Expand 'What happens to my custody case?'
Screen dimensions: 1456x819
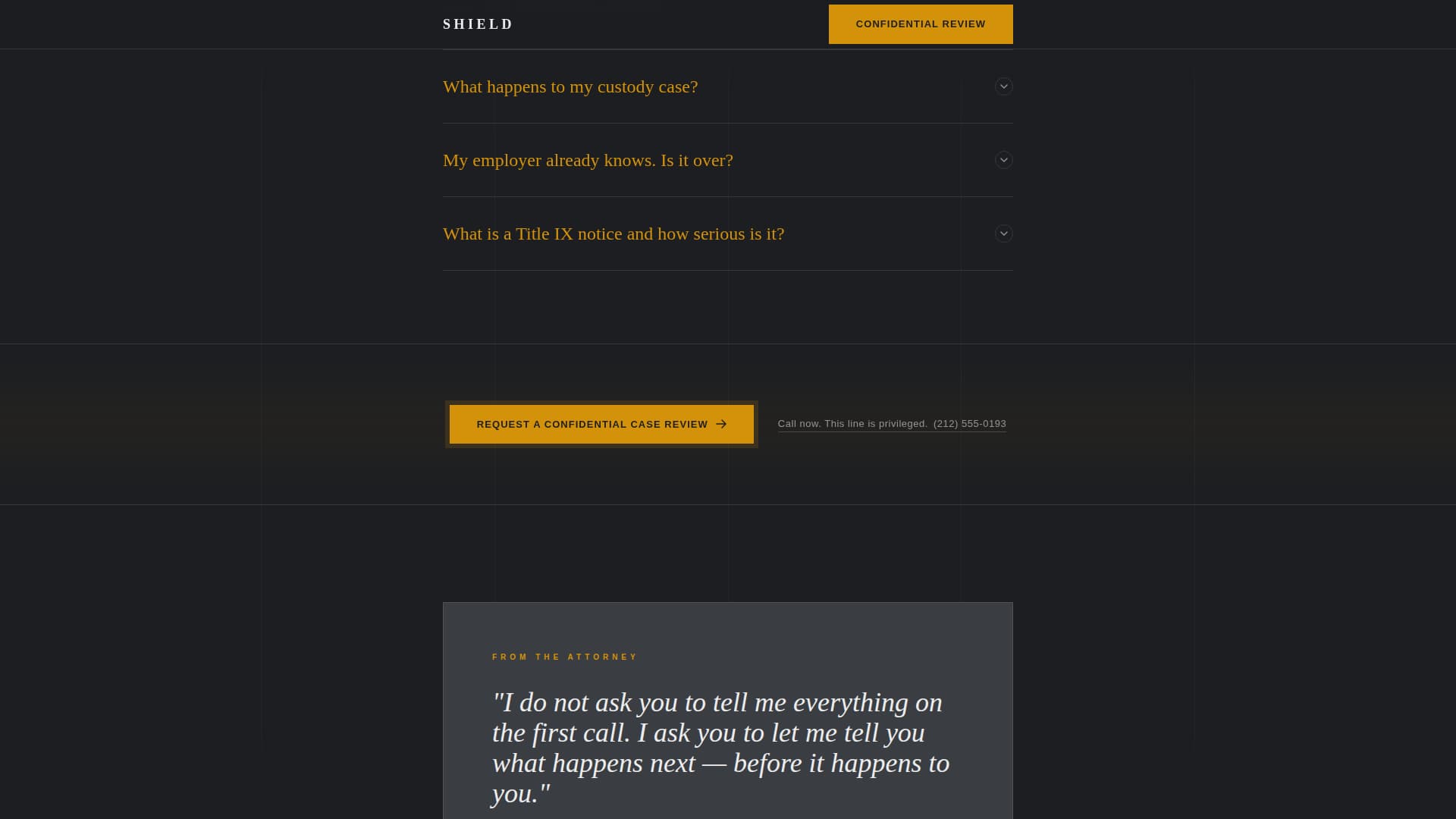[x=570, y=86]
